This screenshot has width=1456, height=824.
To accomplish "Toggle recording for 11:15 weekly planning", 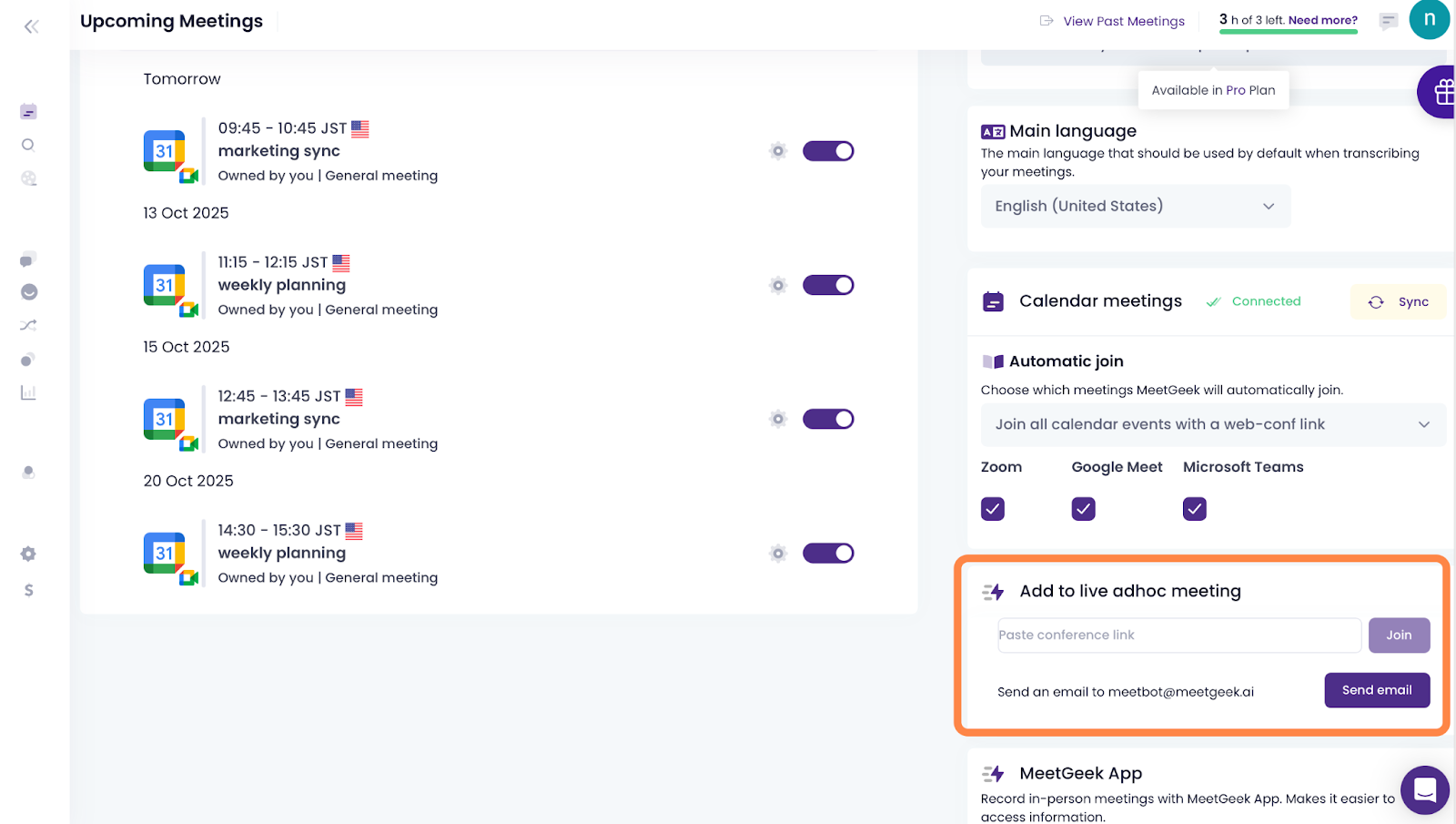I will [827, 285].
